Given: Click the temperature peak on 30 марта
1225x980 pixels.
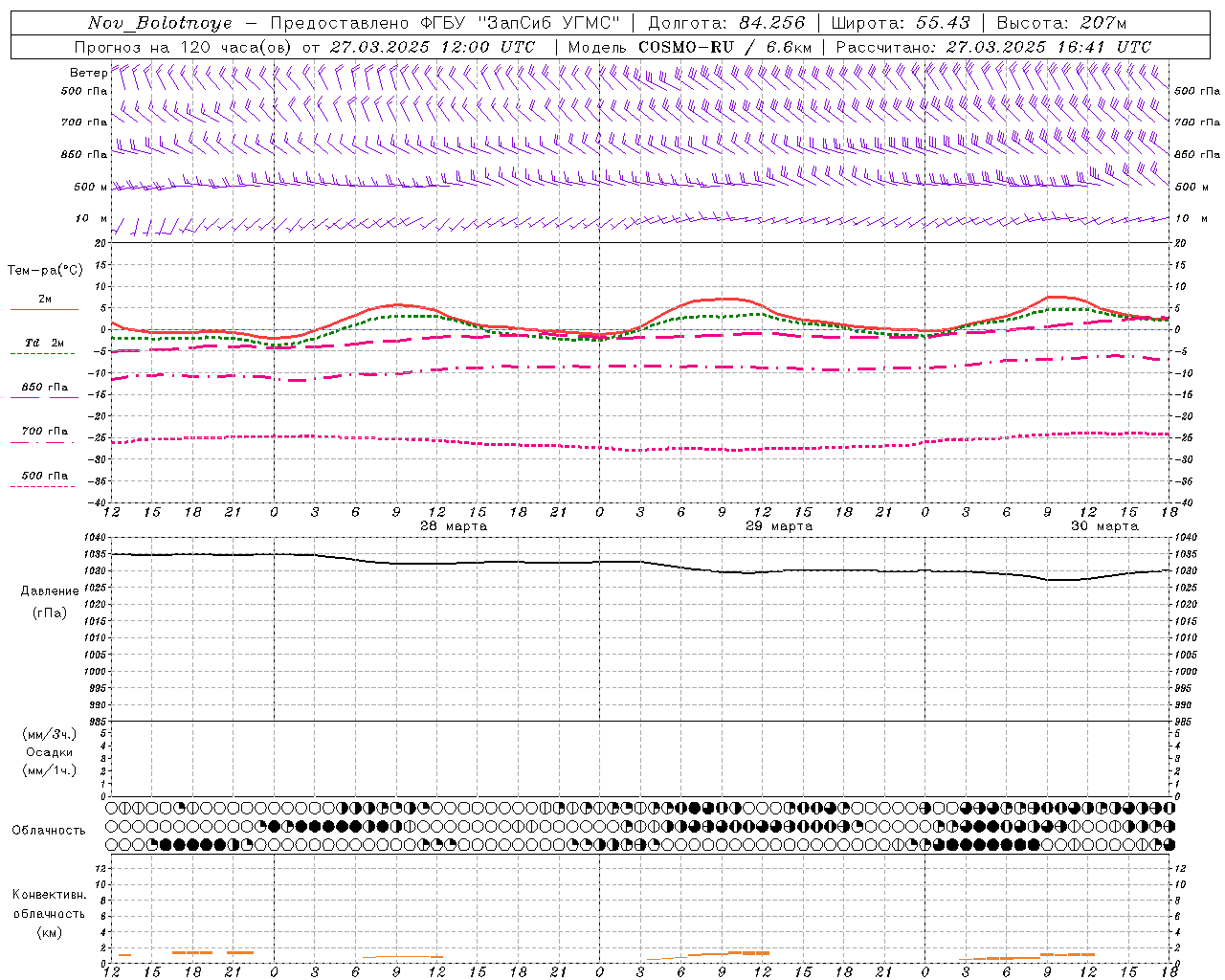Looking at the screenshot, I should tap(1056, 297).
